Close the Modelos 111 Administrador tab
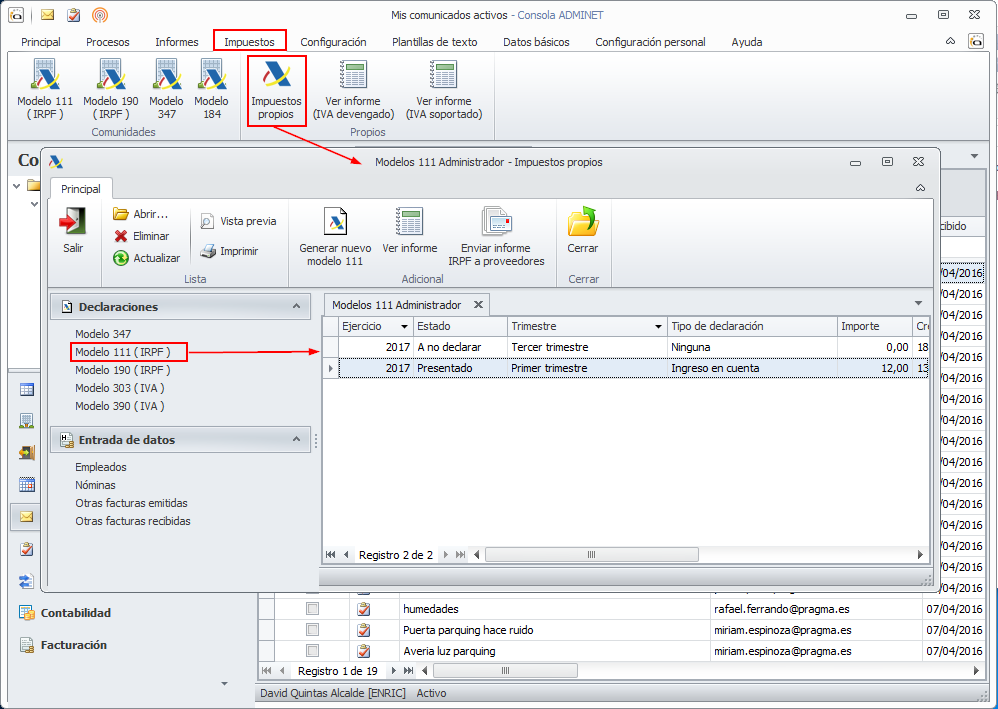Image resolution: width=998 pixels, height=709 pixels. pyautogui.click(x=478, y=305)
